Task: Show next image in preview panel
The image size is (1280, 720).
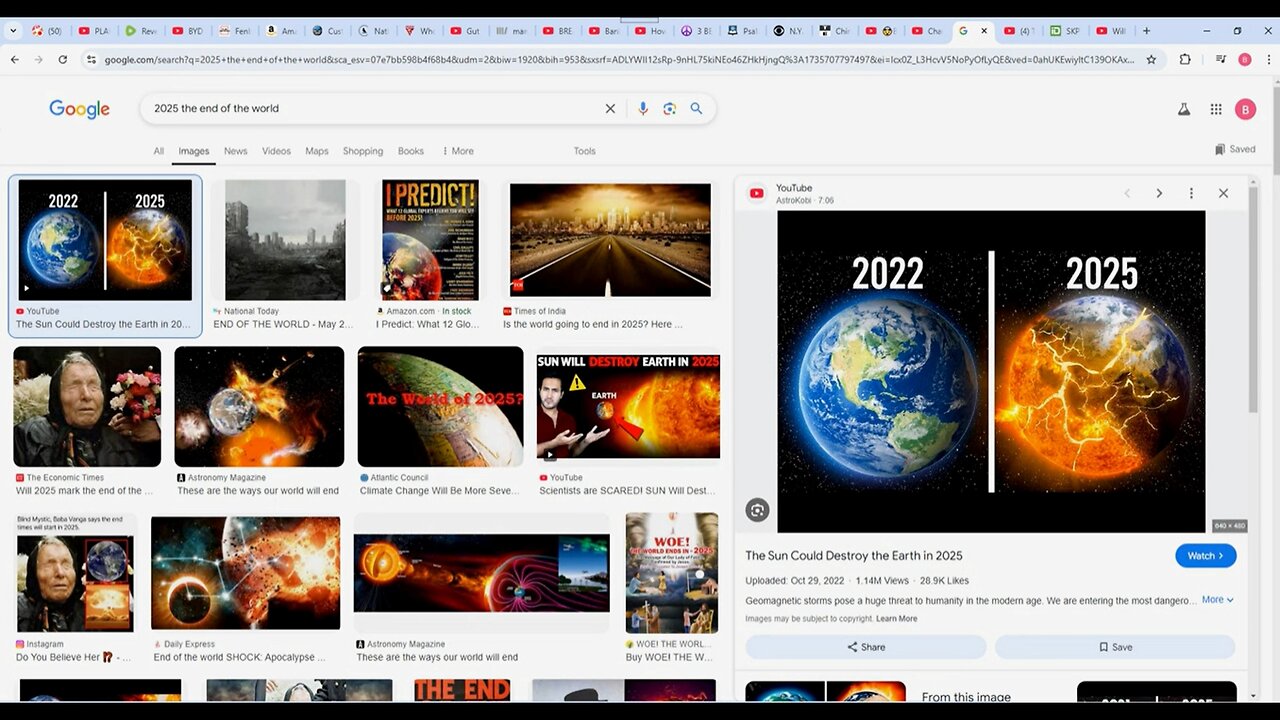Action: point(1159,193)
